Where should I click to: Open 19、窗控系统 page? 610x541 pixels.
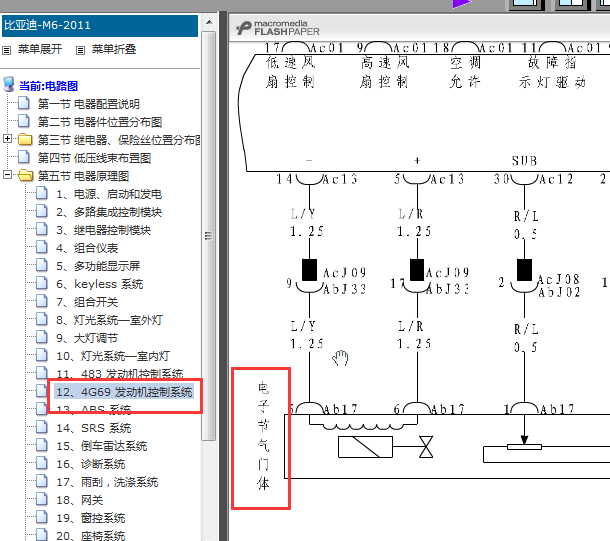point(91,518)
